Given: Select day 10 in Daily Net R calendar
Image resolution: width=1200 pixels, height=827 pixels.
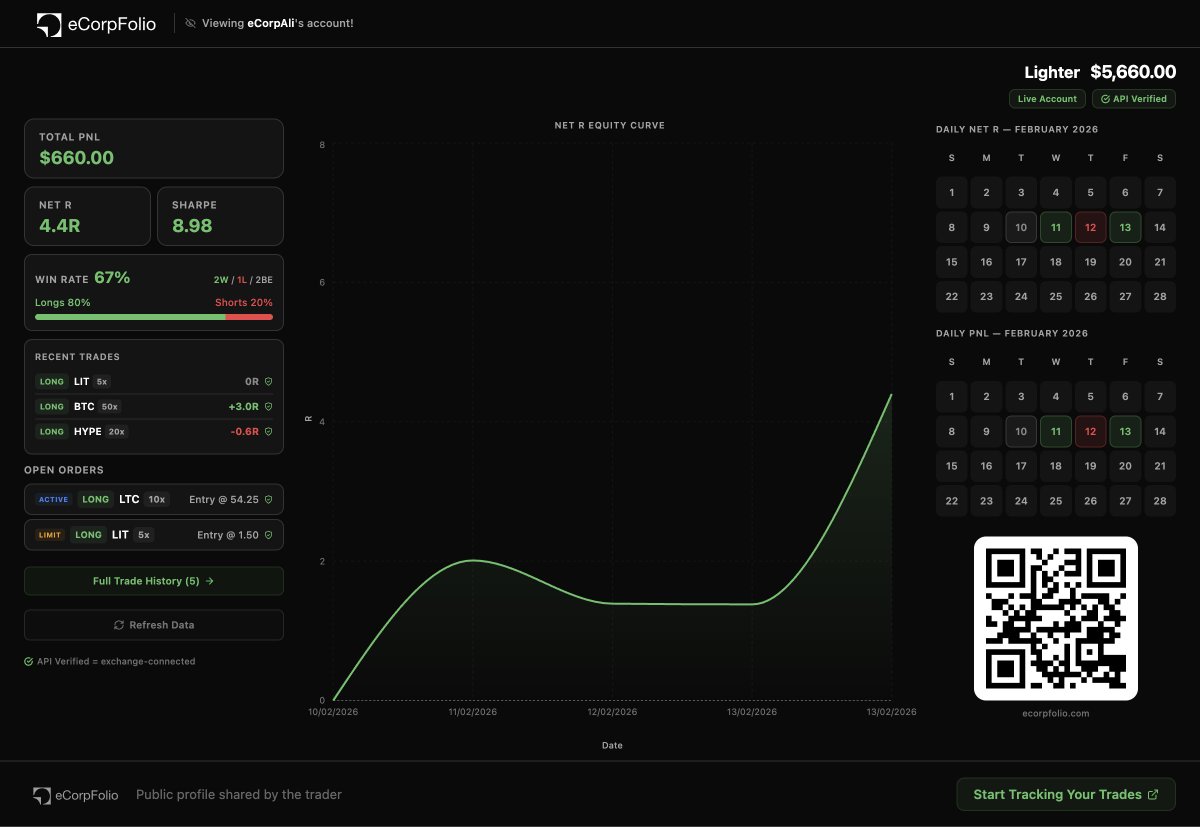Looking at the screenshot, I should (x=1021, y=228).
